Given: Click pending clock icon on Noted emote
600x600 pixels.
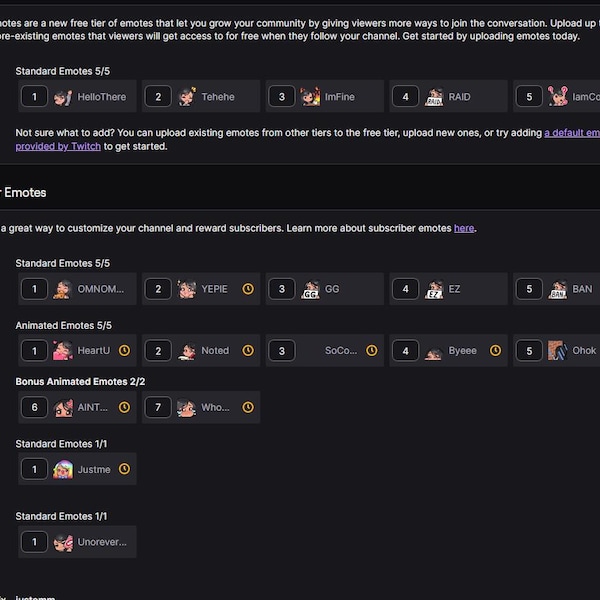Looking at the screenshot, I should (248, 351).
